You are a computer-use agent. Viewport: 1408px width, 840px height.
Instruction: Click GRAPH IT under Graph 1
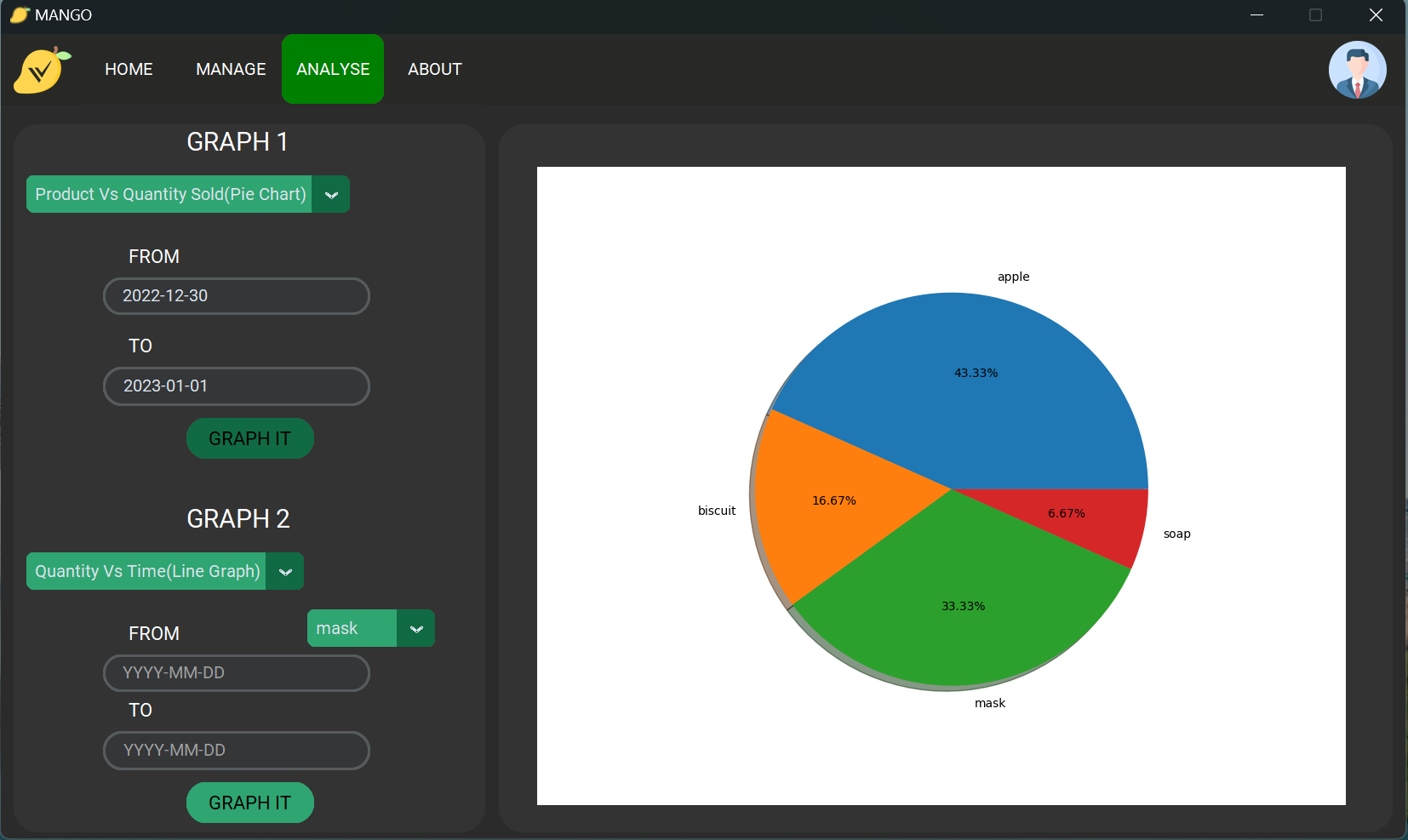pyautogui.click(x=249, y=438)
